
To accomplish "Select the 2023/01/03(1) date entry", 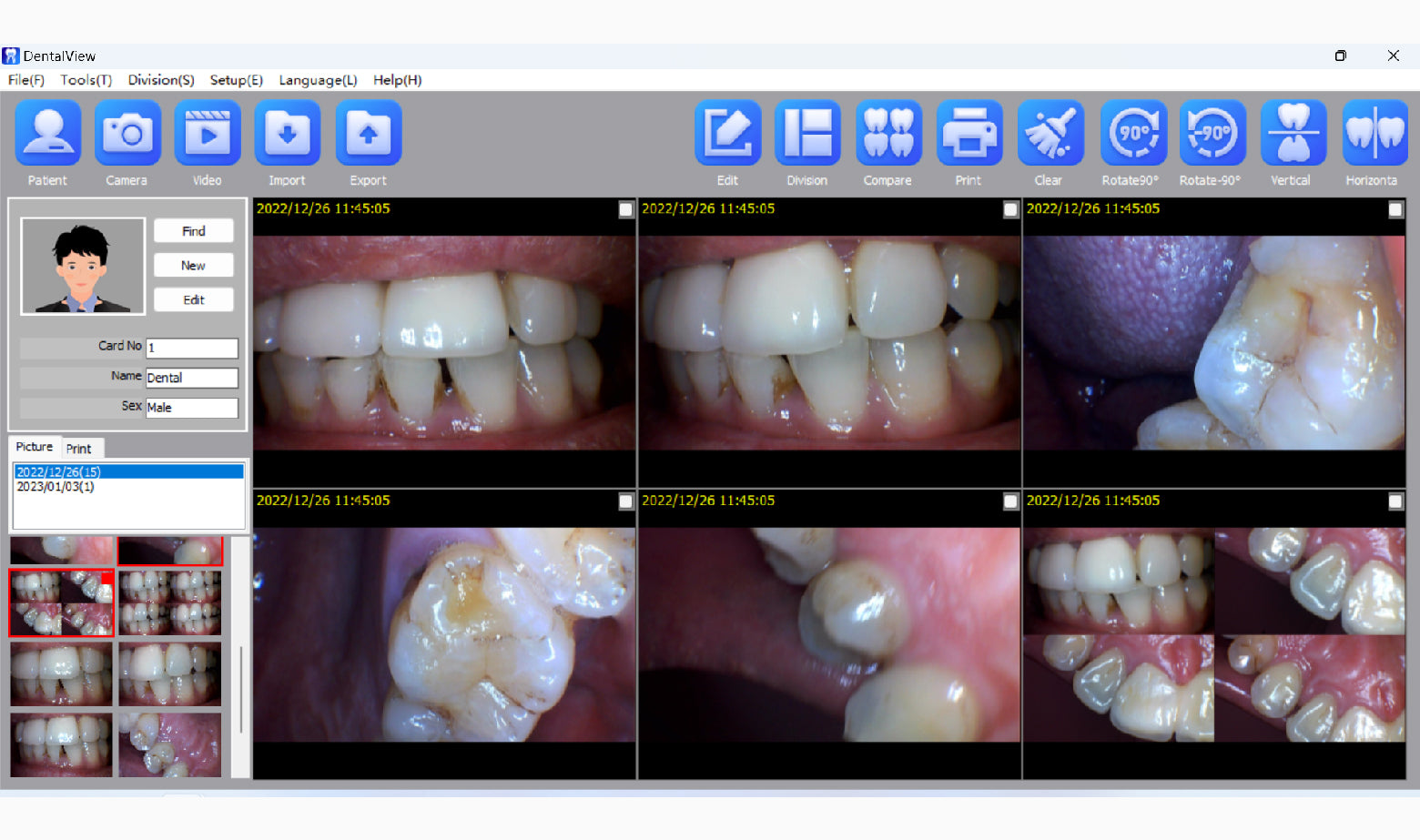I will pyautogui.click(x=56, y=487).
